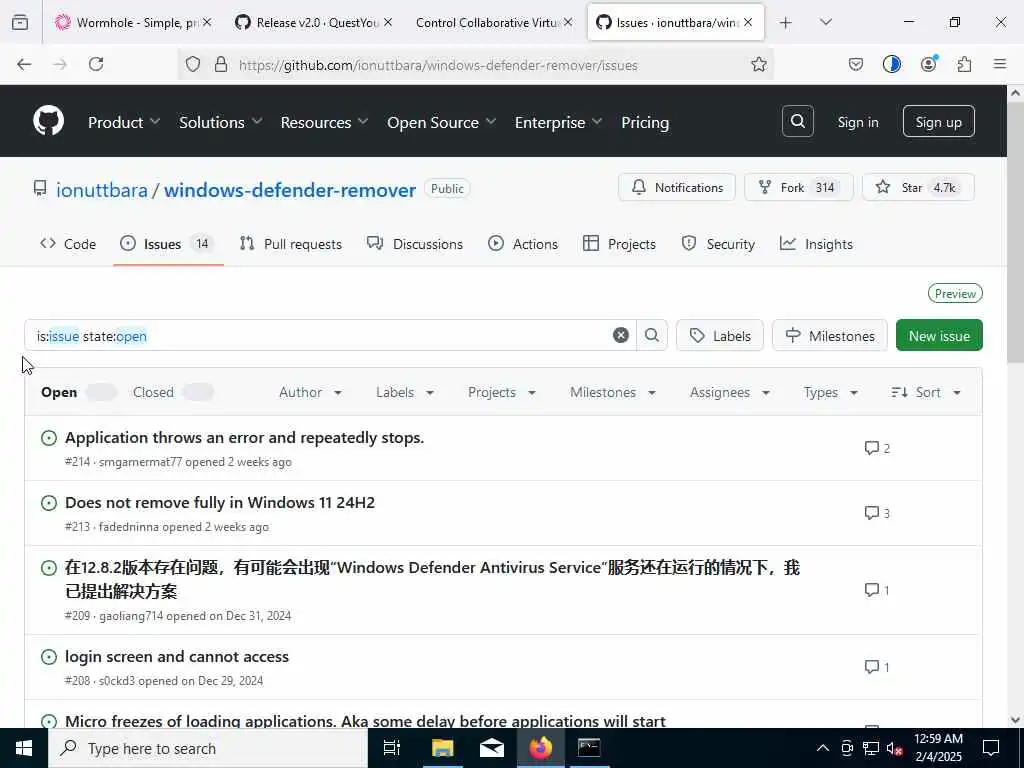This screenshot has width=1024, height=768.
Task: Switch to Code repository tab
Action: (68, 244)
